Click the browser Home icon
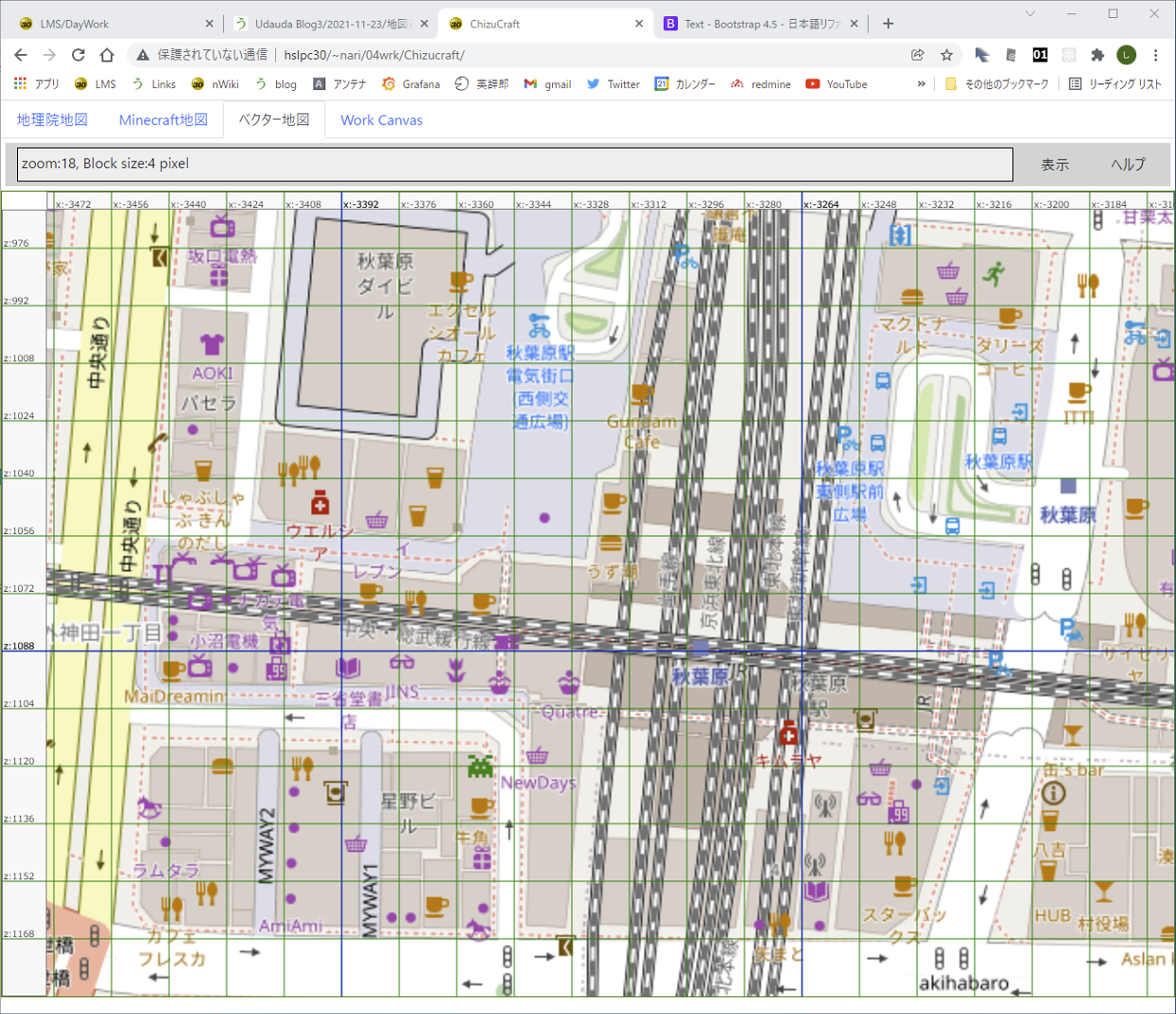1176x1014 pixels. (x=107, y=55)
